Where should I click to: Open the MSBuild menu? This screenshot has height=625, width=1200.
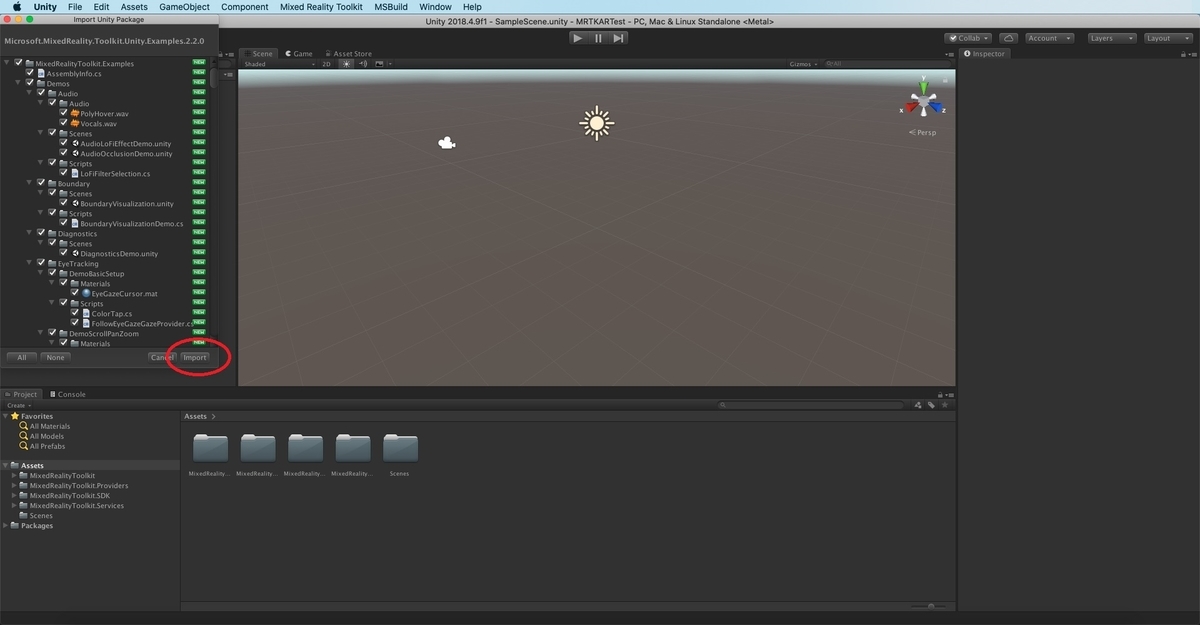tap(391, 7)
